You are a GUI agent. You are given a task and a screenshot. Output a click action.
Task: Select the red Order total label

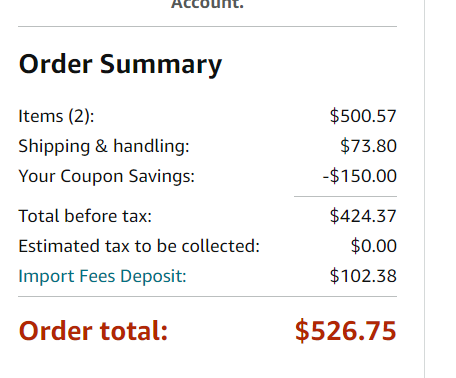point(93,331)
